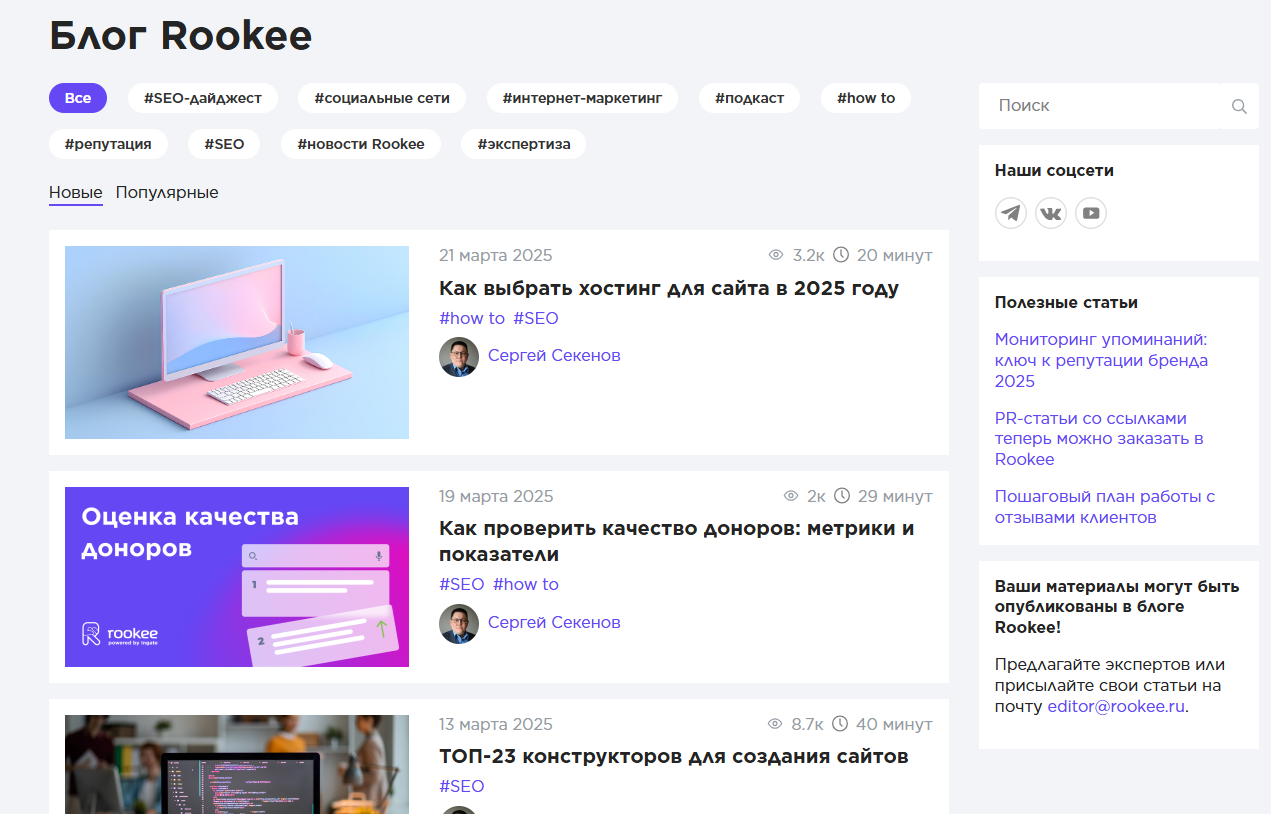The height and width of the screenshot is (814, 1271).
Task: Click Сергей Секенов avatar on hosting article
Action: tap(459, 356)
